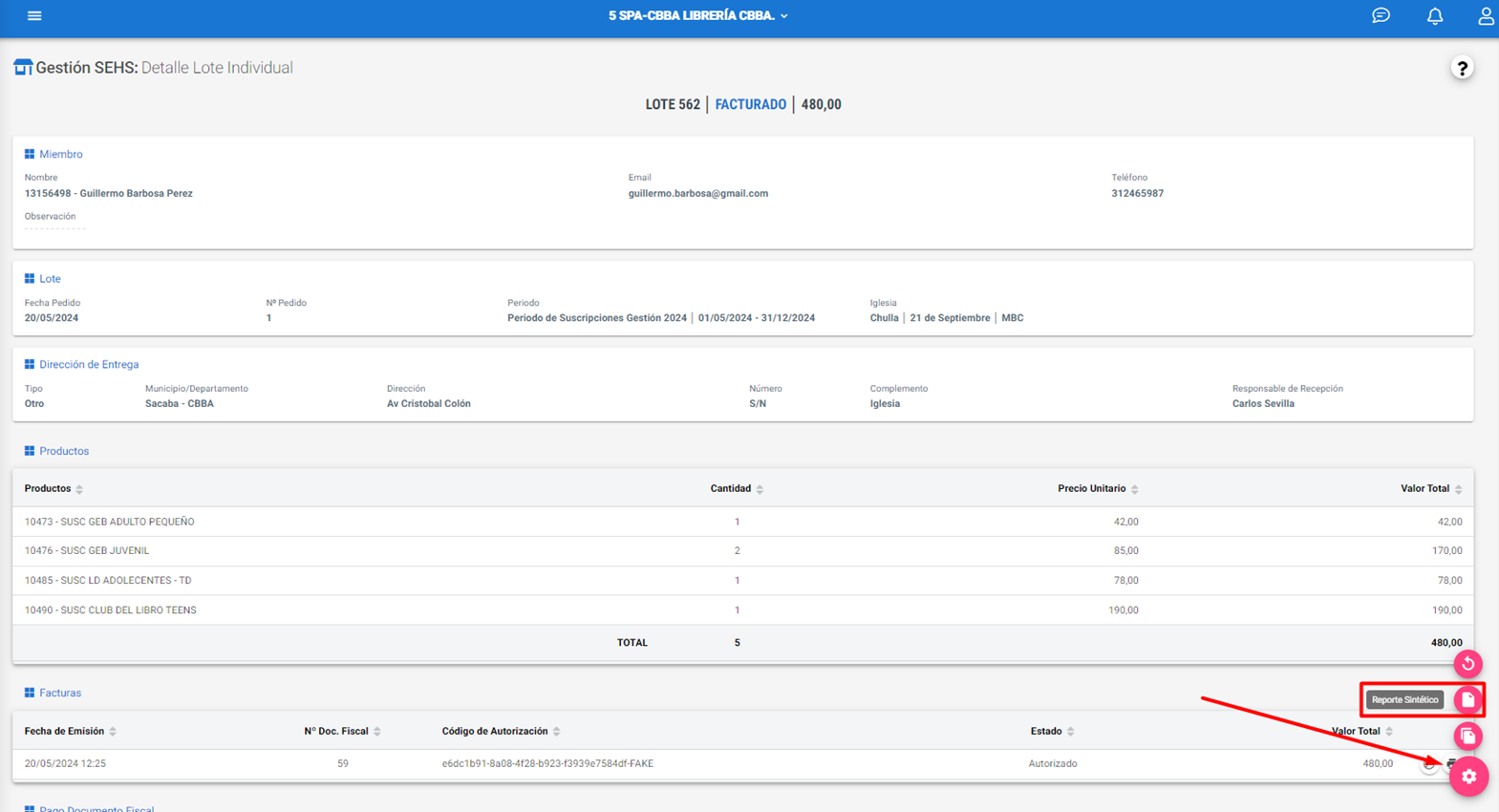The height and width of the screenshot is (812, 1499).
Task: Click the Productos section heading
Action: pyautogui.click(x=64, y=451)
